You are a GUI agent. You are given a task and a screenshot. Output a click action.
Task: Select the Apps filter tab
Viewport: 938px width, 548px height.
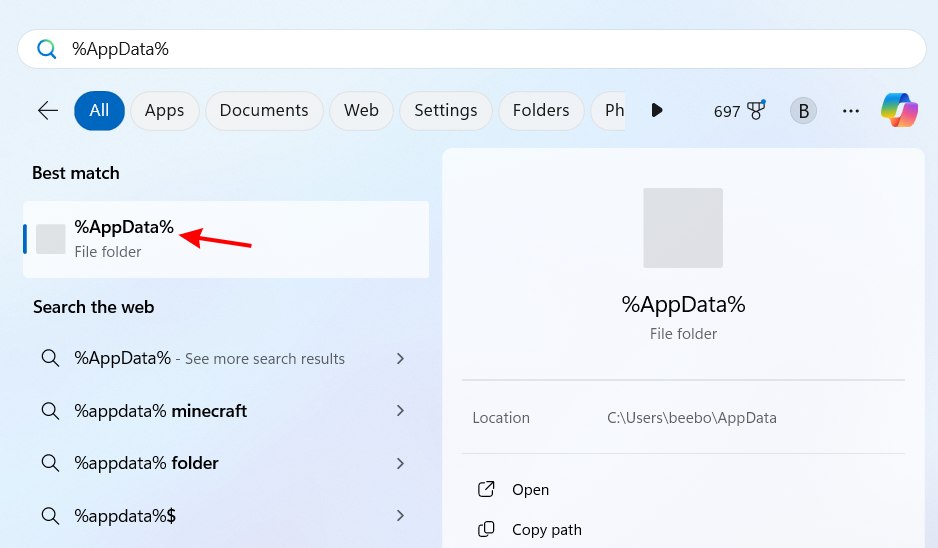coord(164,110)
